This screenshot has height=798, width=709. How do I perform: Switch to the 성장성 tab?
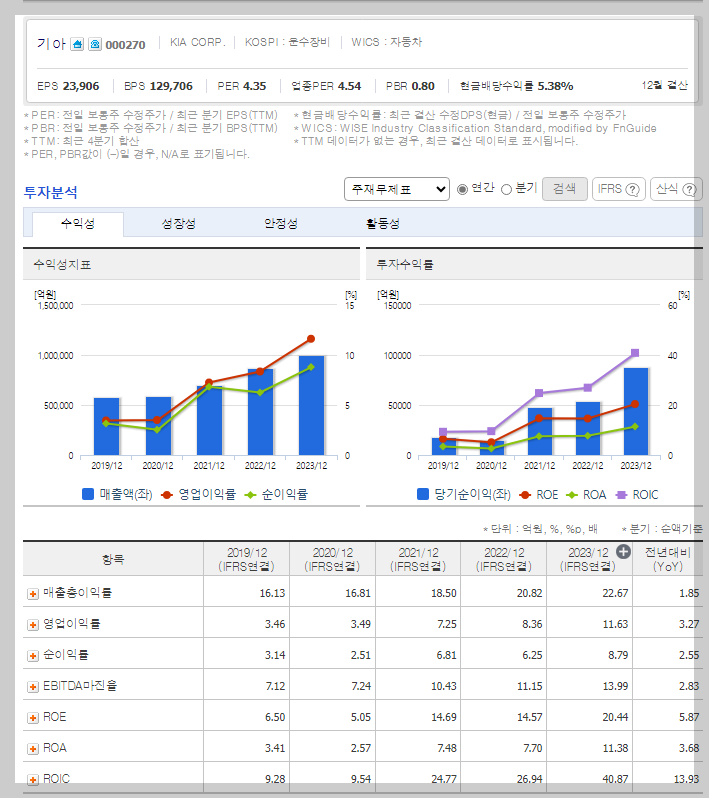(x=179, y=224)
